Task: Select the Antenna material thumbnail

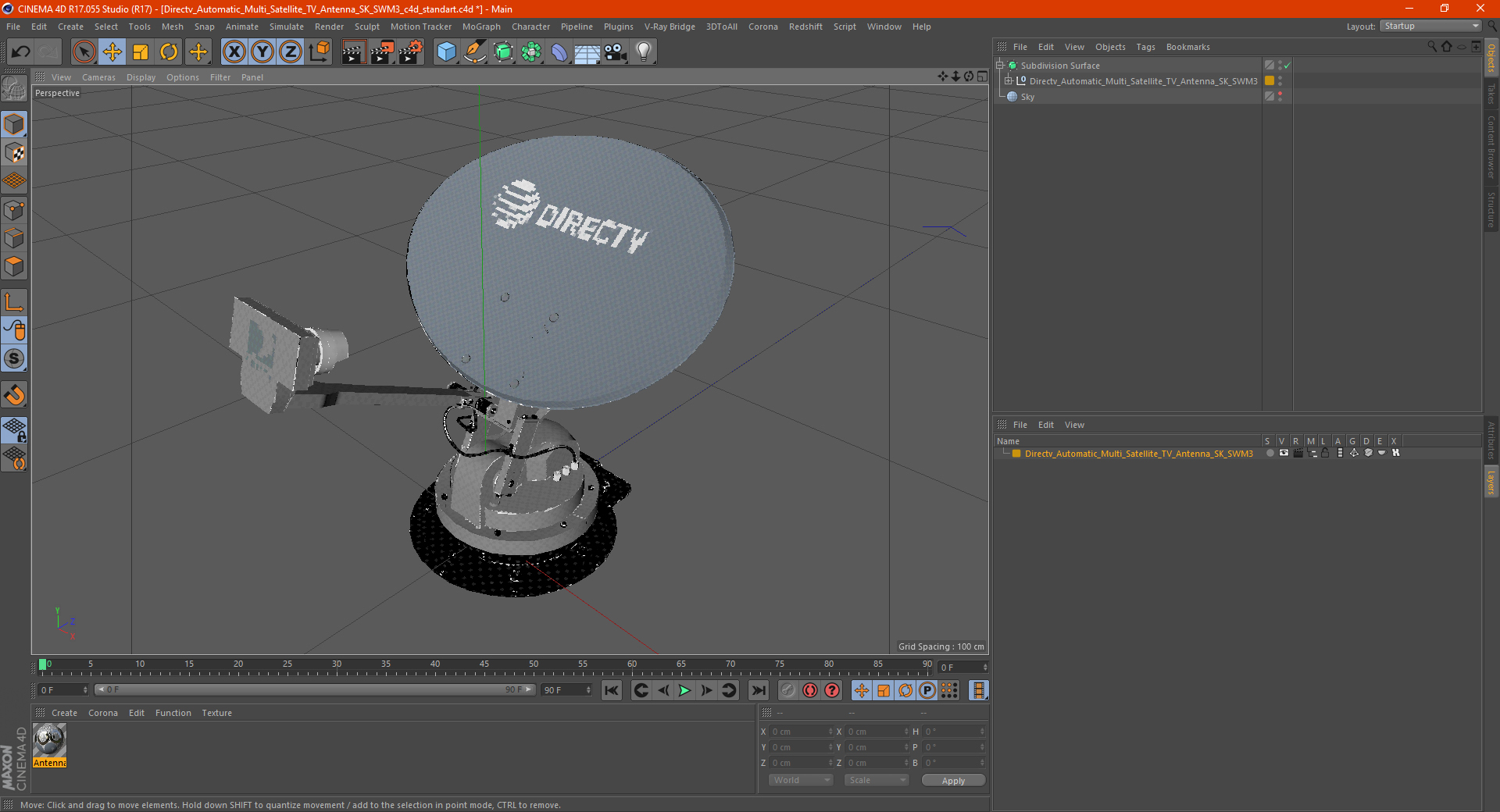Action: tap(49, 740)
